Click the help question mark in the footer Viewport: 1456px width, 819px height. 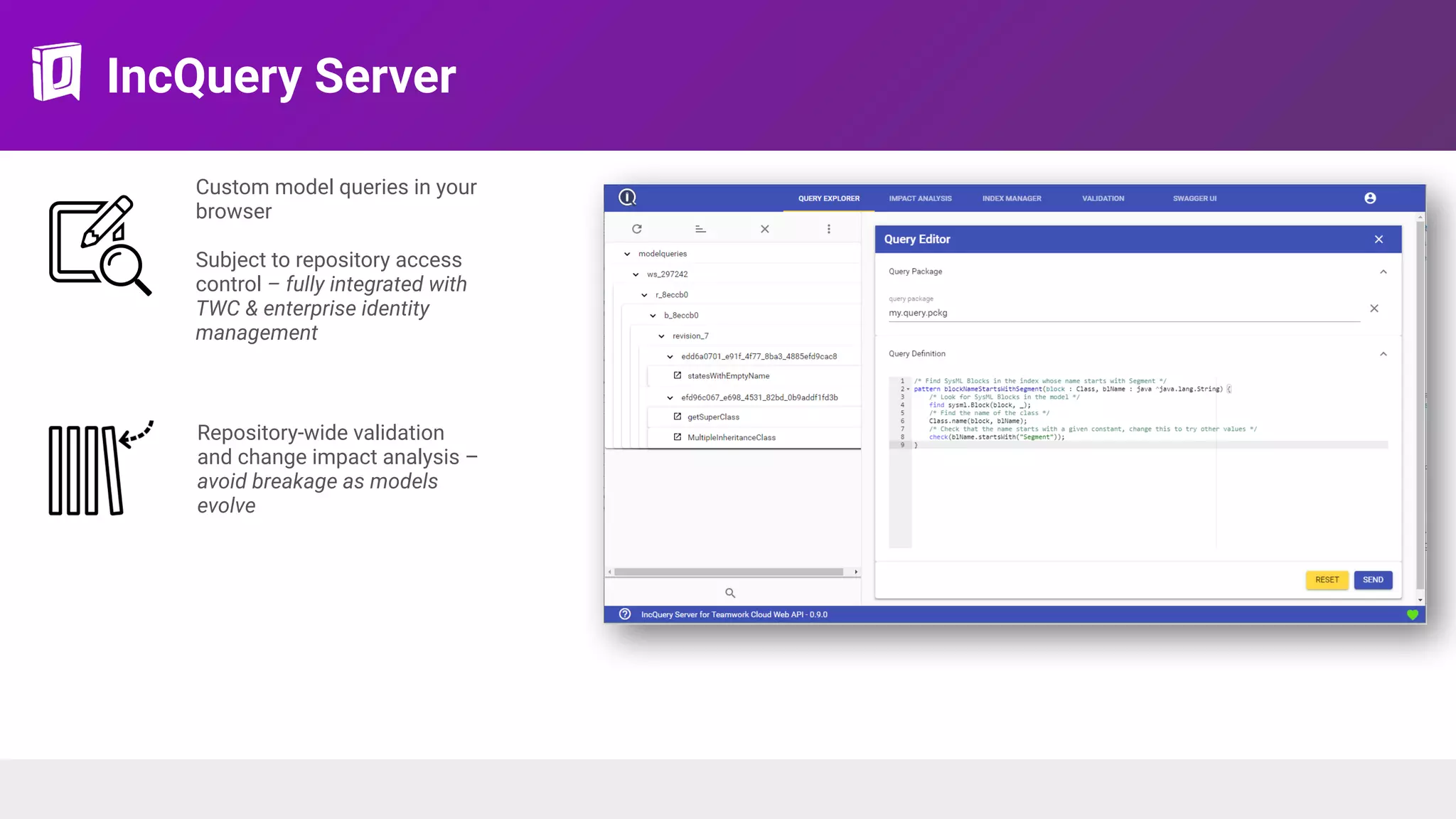pyautogui.click(x=625, y=614)
